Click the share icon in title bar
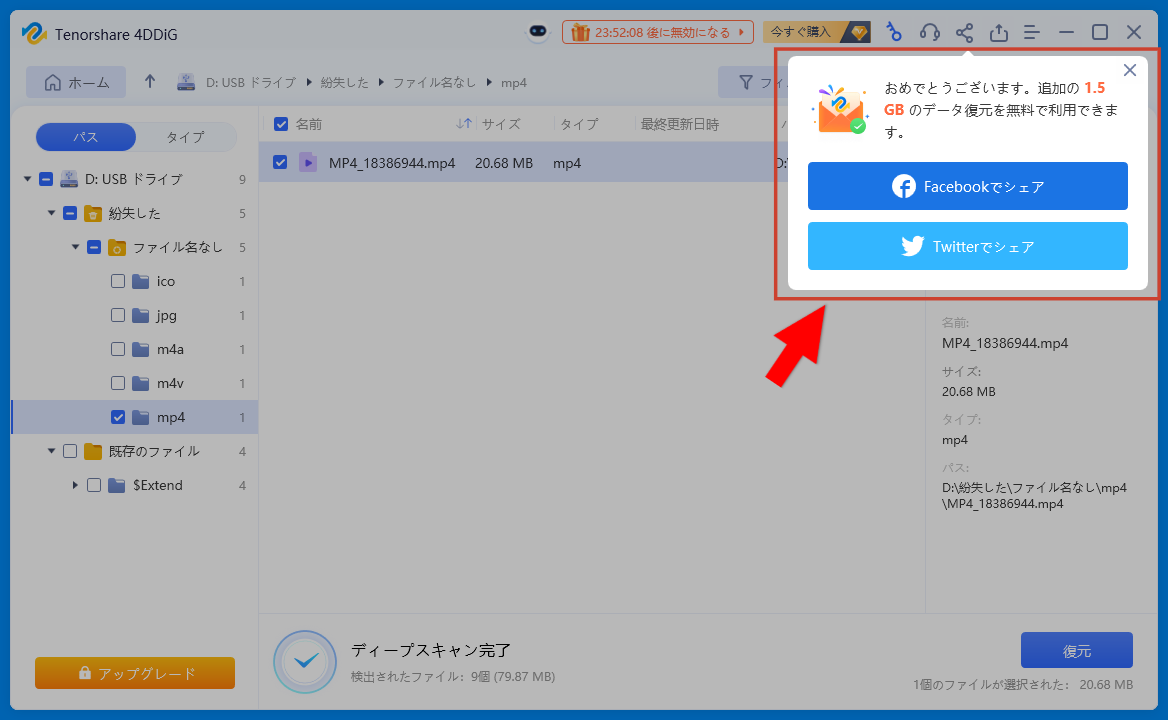This screenshot has width=1168, height=720. coord(964,32)
